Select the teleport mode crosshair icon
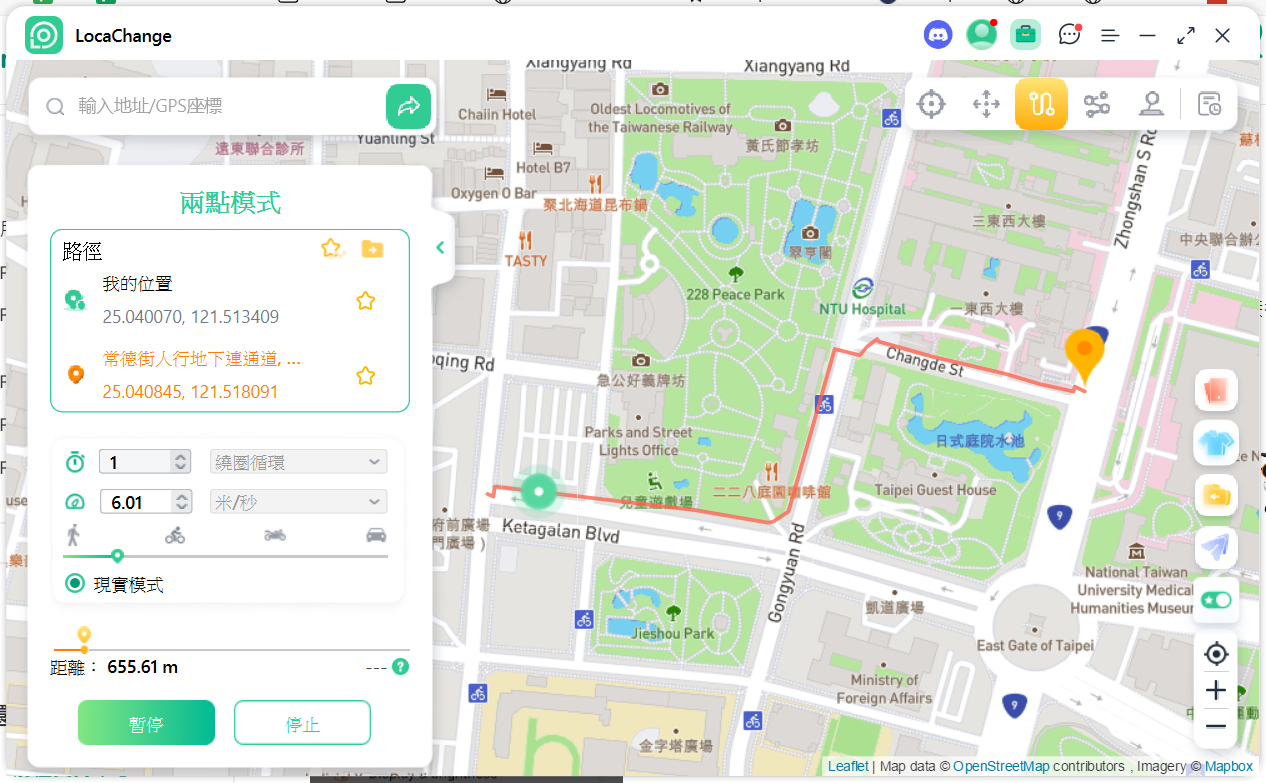This screenshot has width=1266, height=783. point(931,104)
